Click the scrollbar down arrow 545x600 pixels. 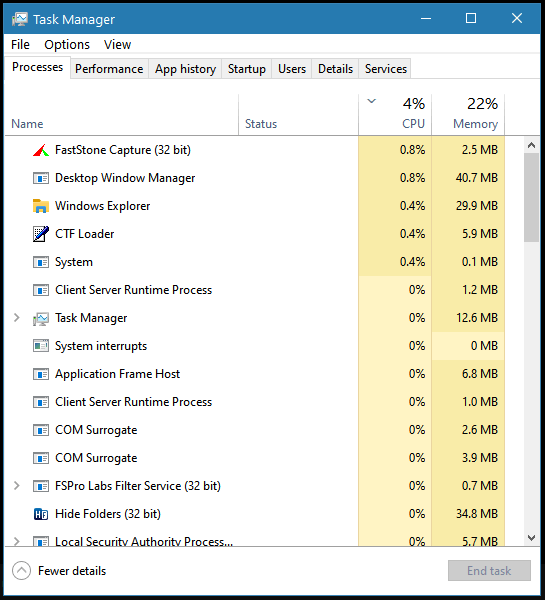click(x=531, y=538)
